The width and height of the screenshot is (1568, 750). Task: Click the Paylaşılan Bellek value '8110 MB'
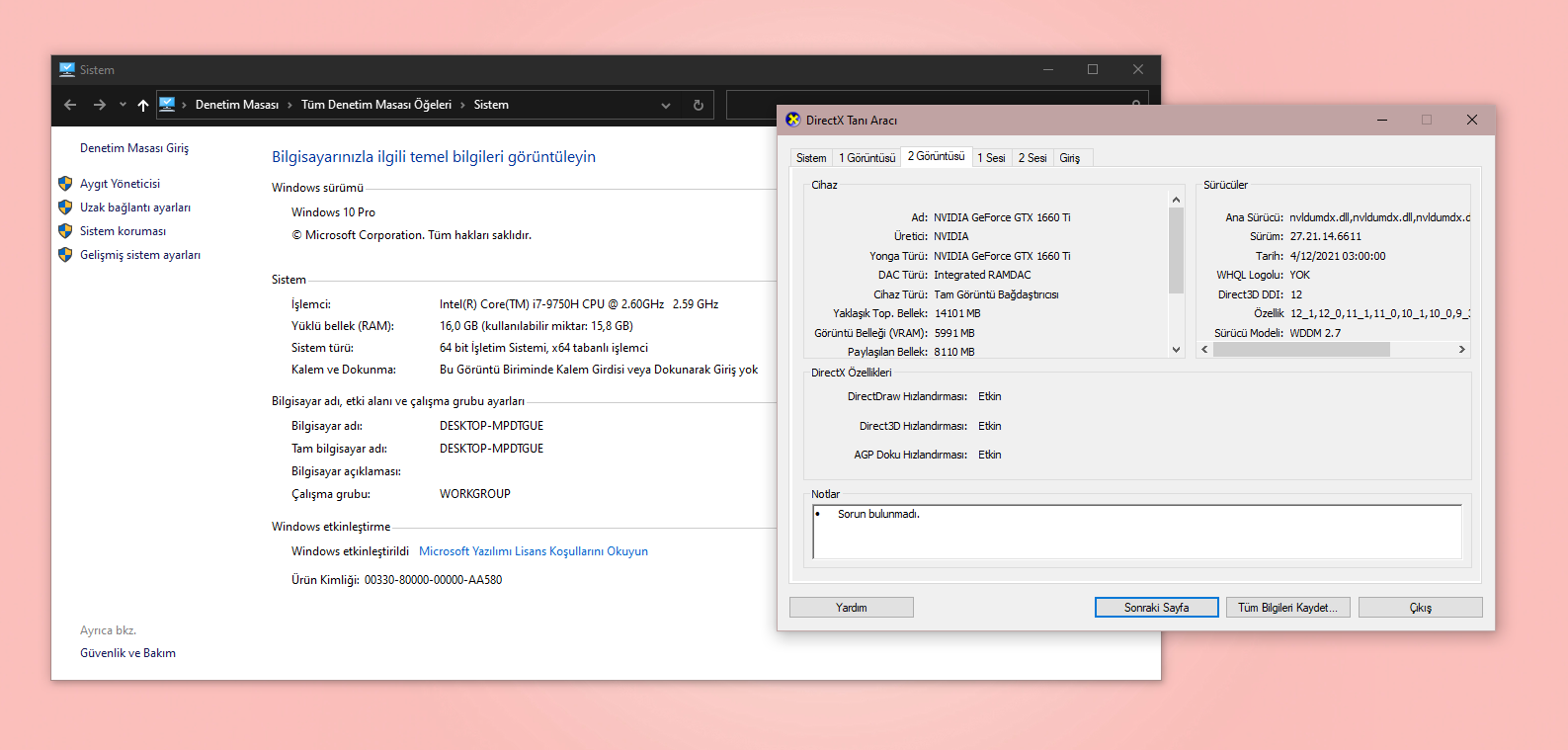[x=954, y=352]
